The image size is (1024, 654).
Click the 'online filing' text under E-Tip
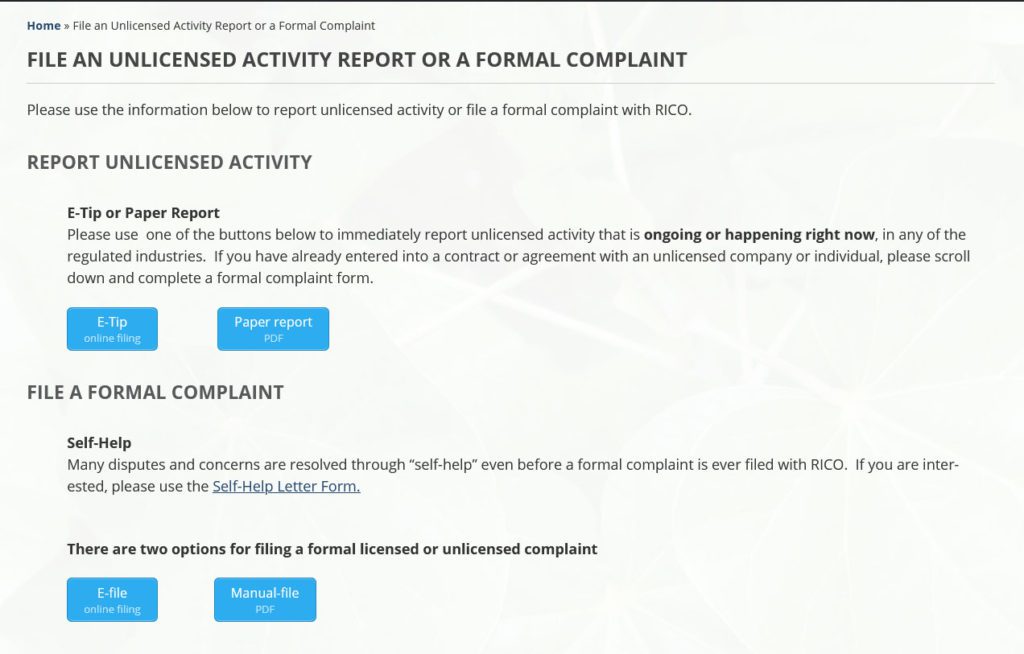coord(112,338)
